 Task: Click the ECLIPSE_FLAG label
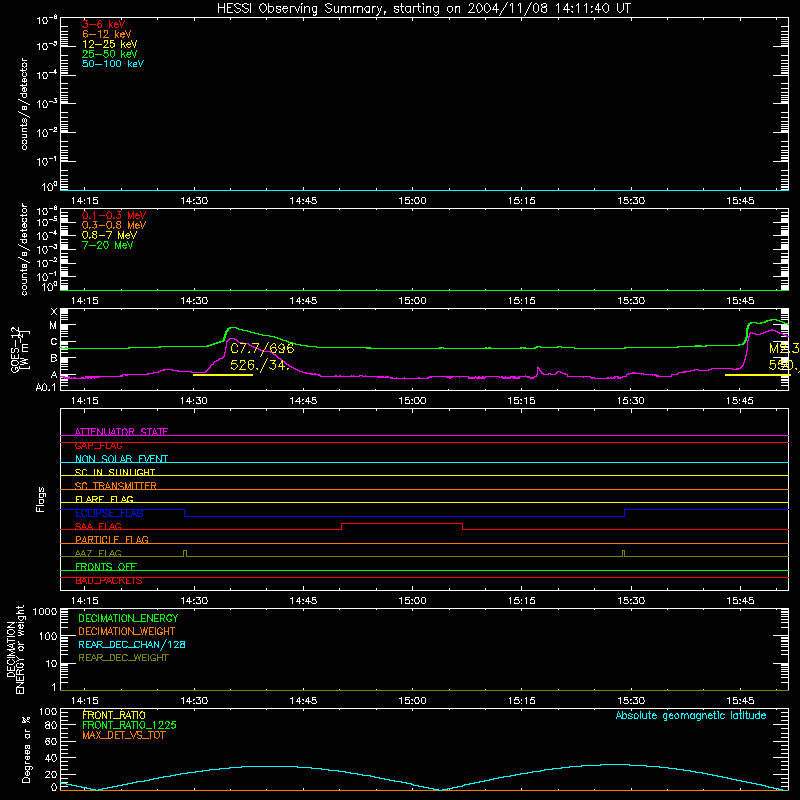click(109, 513)
